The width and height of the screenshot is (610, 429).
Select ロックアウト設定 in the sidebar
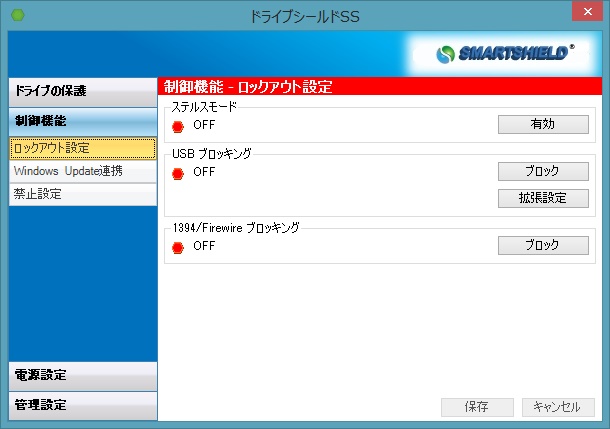(82, 148)
